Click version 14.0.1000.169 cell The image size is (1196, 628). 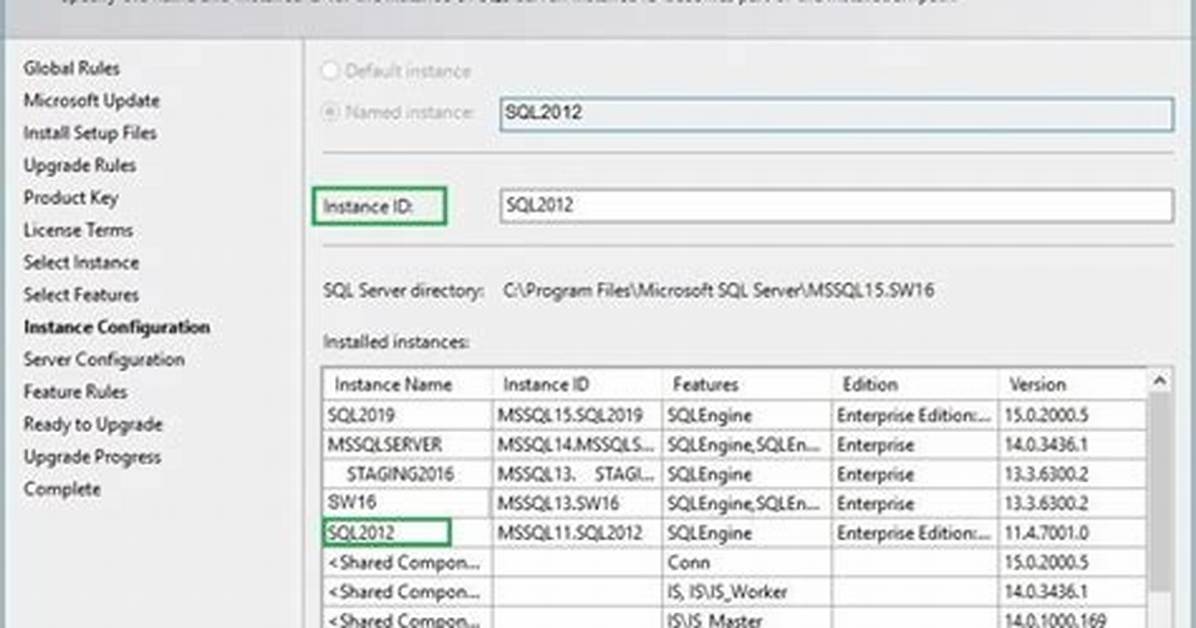(x=1072, y=620)
